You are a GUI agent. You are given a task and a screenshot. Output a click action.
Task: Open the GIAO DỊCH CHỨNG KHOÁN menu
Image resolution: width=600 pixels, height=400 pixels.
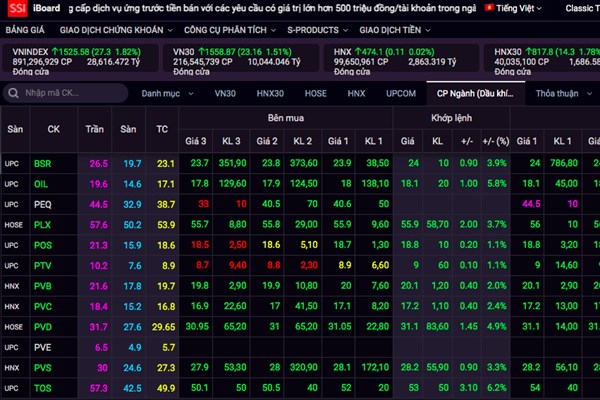click(104, 30)
